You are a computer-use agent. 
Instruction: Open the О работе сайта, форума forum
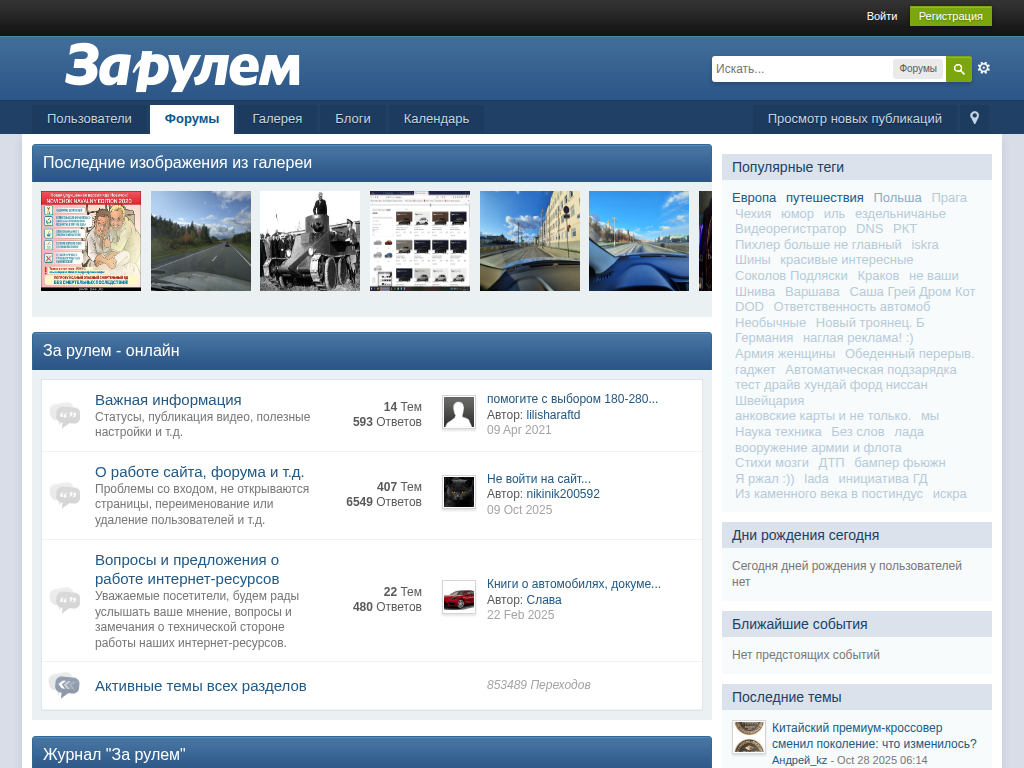click(199, 471)
